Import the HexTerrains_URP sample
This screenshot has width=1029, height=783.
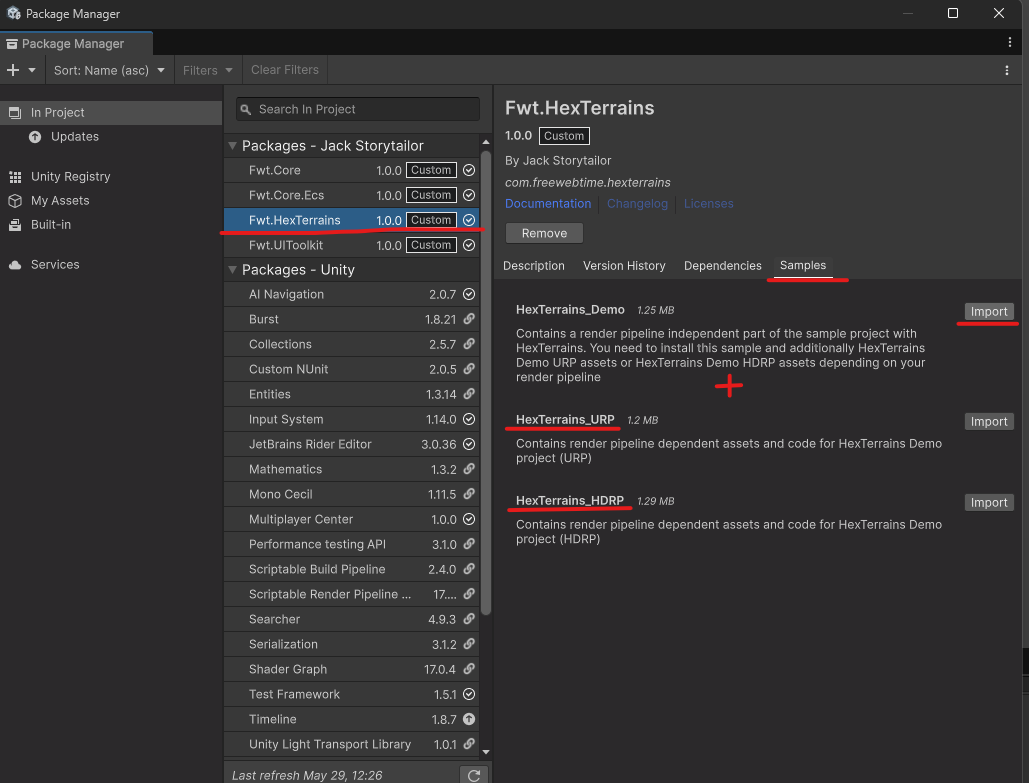click(989, 421)
